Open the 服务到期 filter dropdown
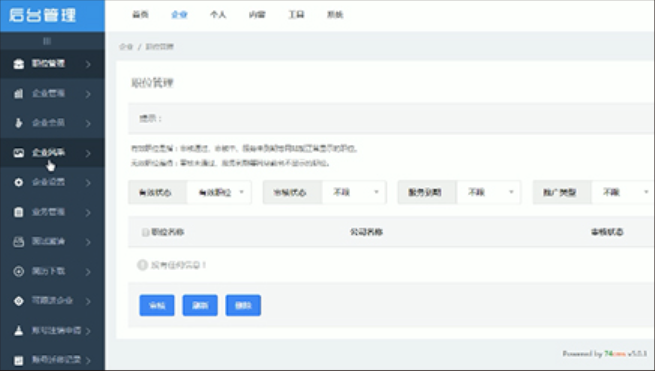 tap(489, 193)
